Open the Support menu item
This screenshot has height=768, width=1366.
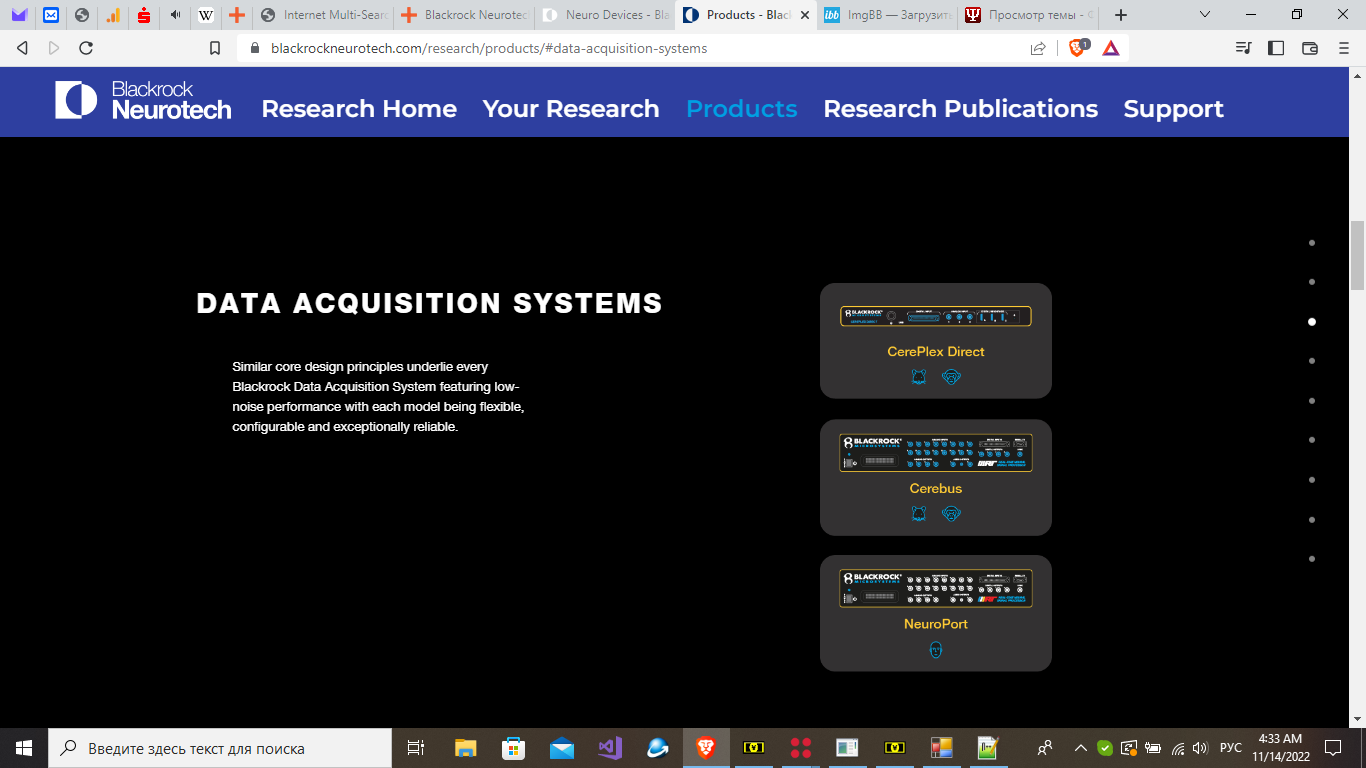coord(1174,109)
